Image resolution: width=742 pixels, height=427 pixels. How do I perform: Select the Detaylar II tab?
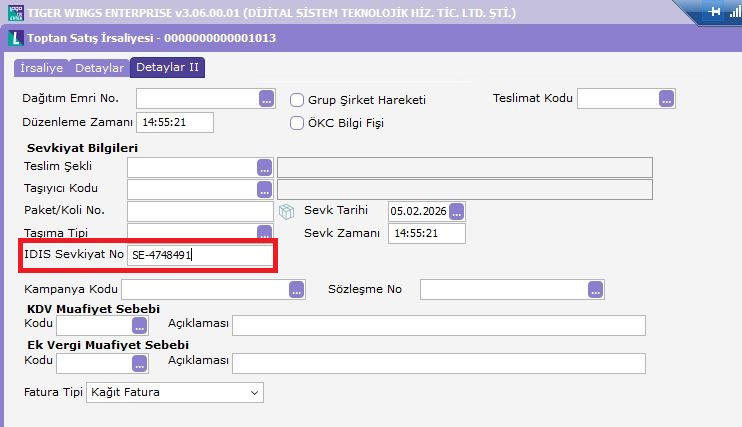(167, 68)
